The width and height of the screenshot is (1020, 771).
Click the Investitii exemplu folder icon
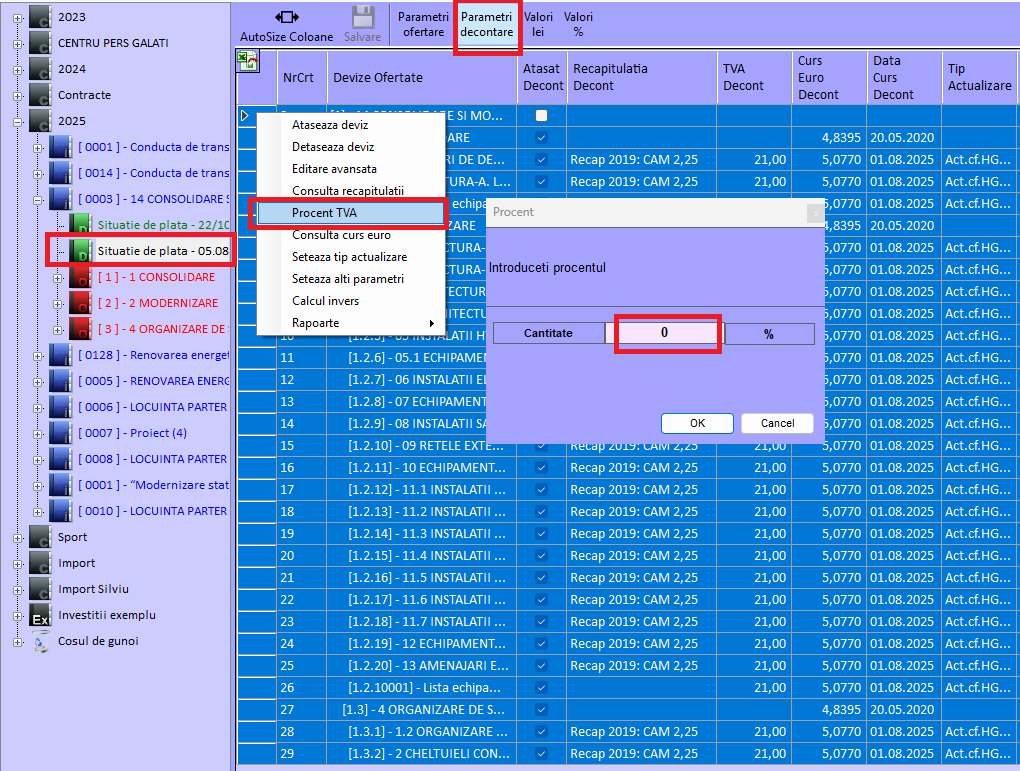pos(40,615)
